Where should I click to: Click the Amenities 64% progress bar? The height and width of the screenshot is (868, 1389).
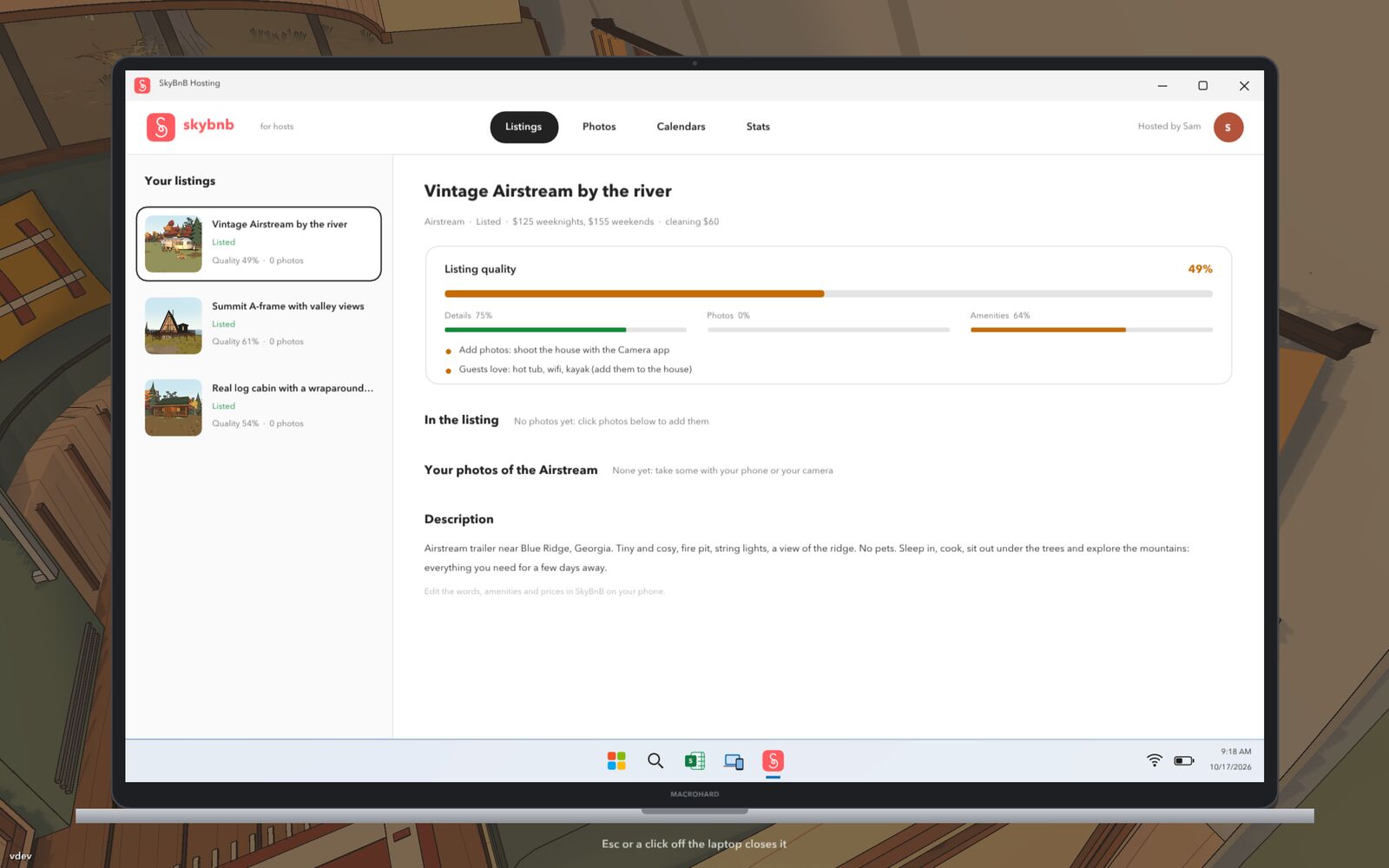point(1091,330)
